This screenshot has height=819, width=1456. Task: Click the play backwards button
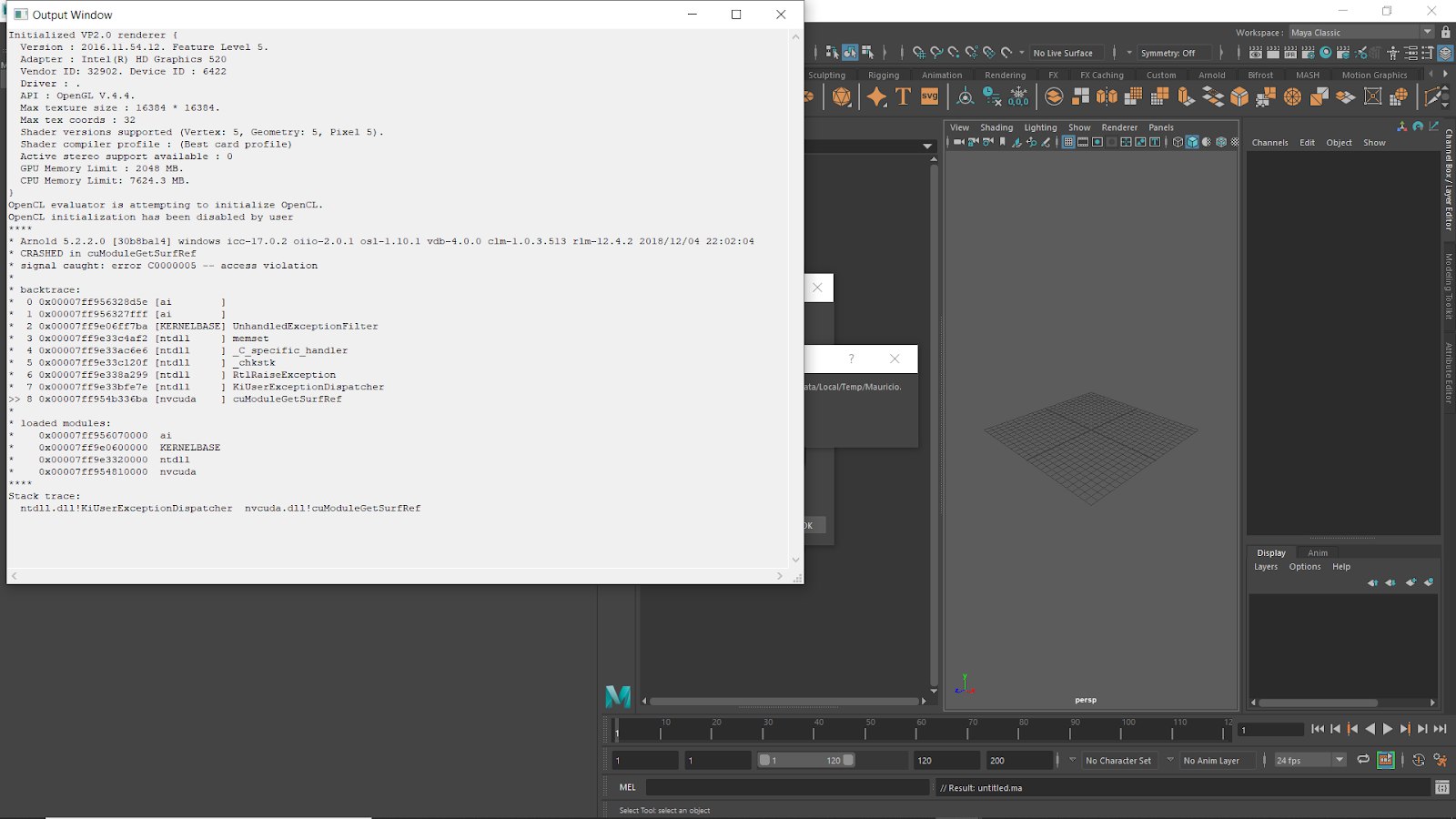[x=1370, y=729]
